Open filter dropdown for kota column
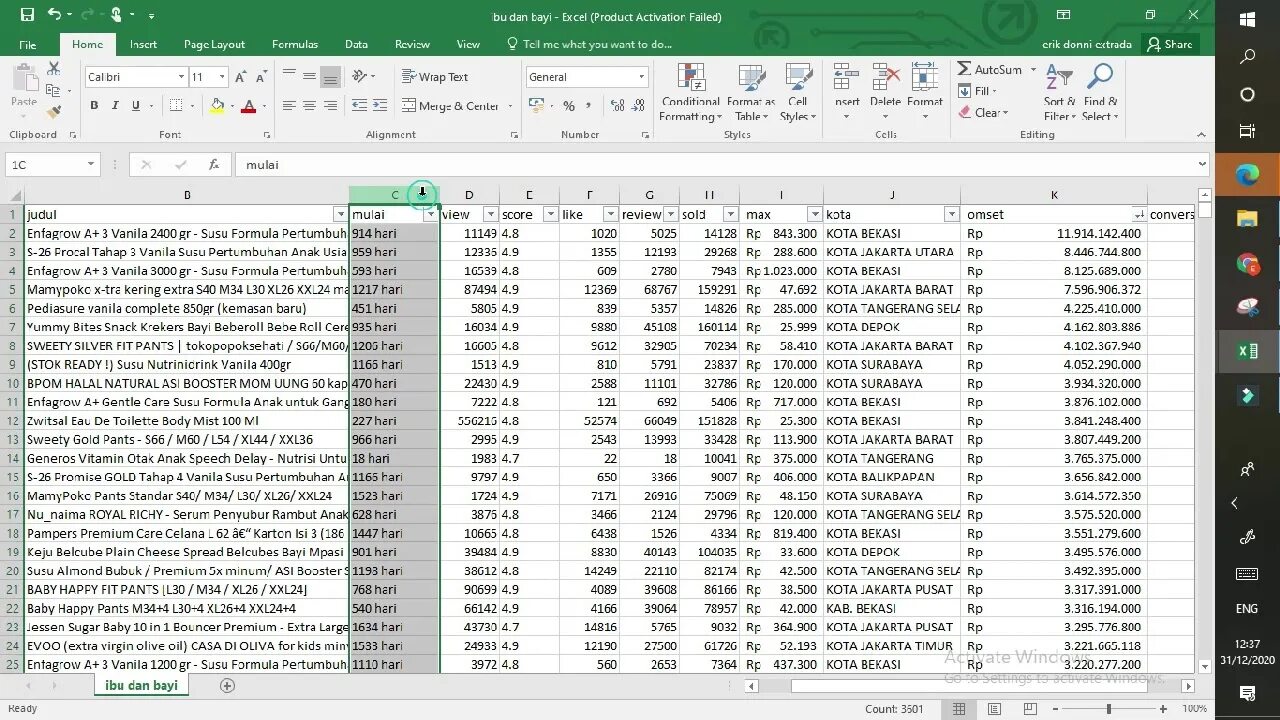Image resolution: width=1280 pixels, height=720 pixels. click(951, 215)
